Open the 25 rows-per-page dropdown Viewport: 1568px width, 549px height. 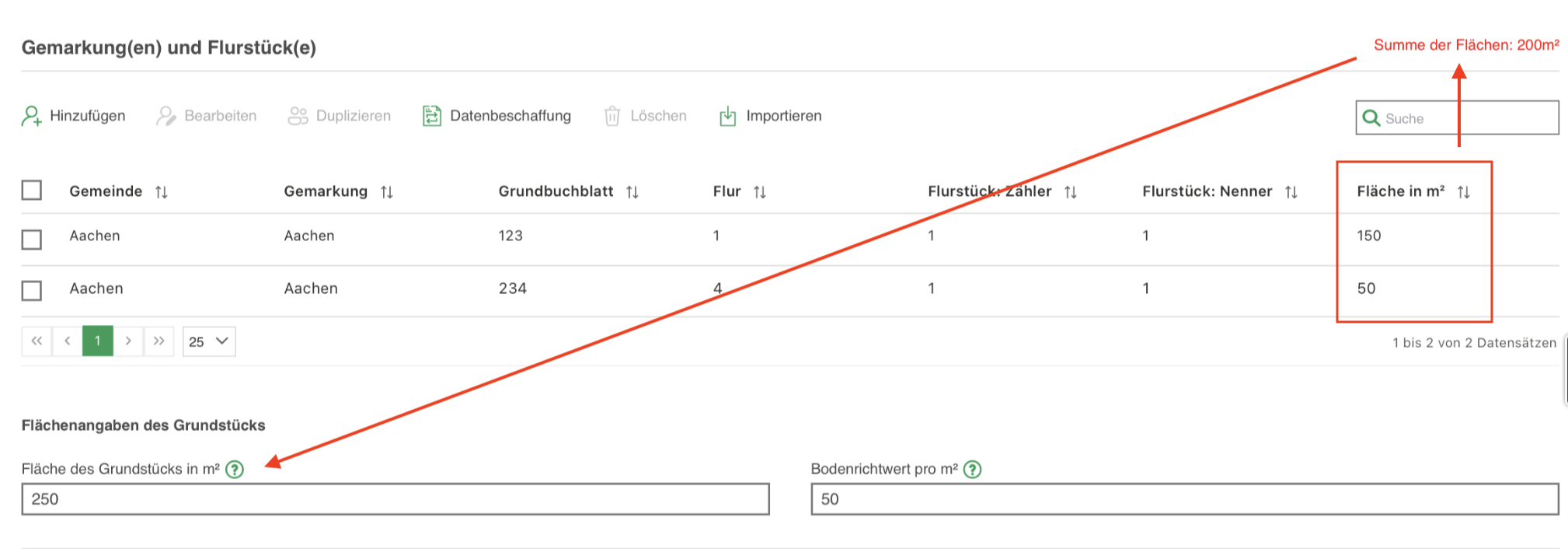click(x=209, y=341)
